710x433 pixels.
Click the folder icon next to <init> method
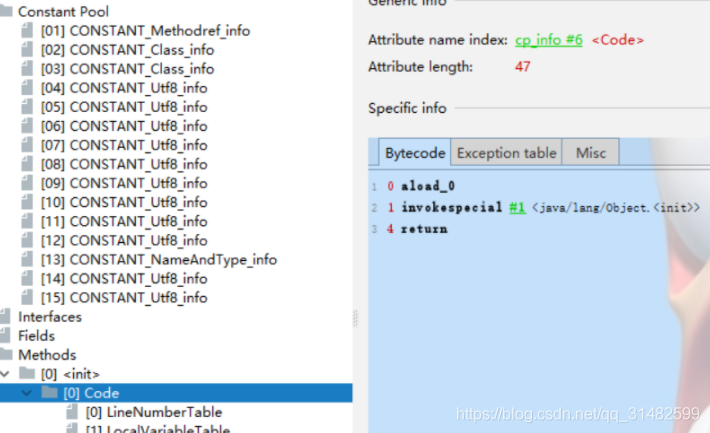coord(27,374)
